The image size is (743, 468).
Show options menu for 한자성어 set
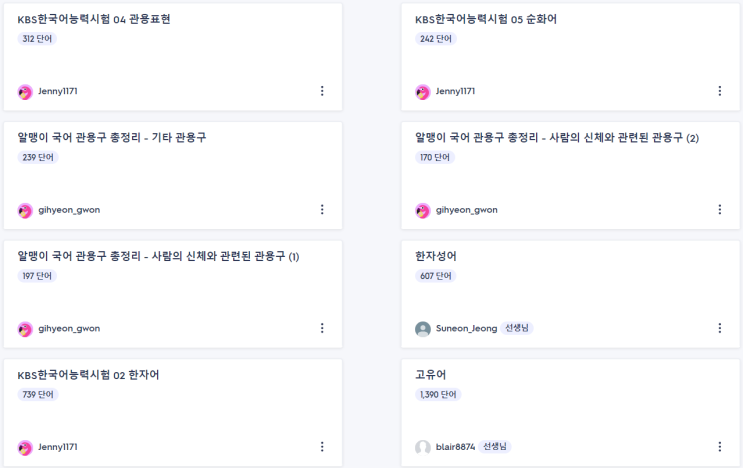719,328
